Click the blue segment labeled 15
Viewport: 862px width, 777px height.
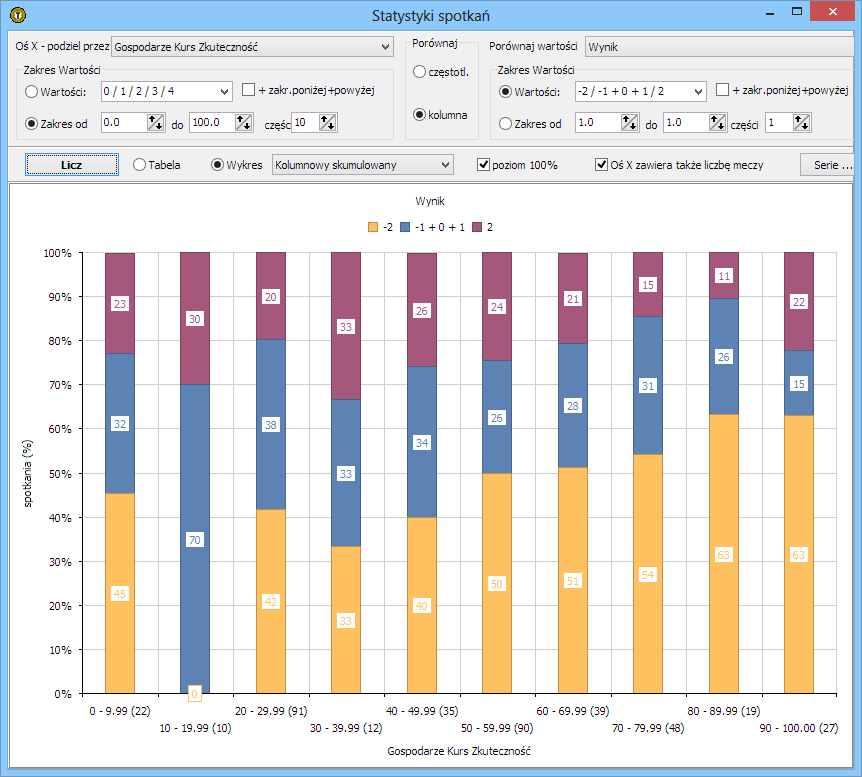point(799,383)
